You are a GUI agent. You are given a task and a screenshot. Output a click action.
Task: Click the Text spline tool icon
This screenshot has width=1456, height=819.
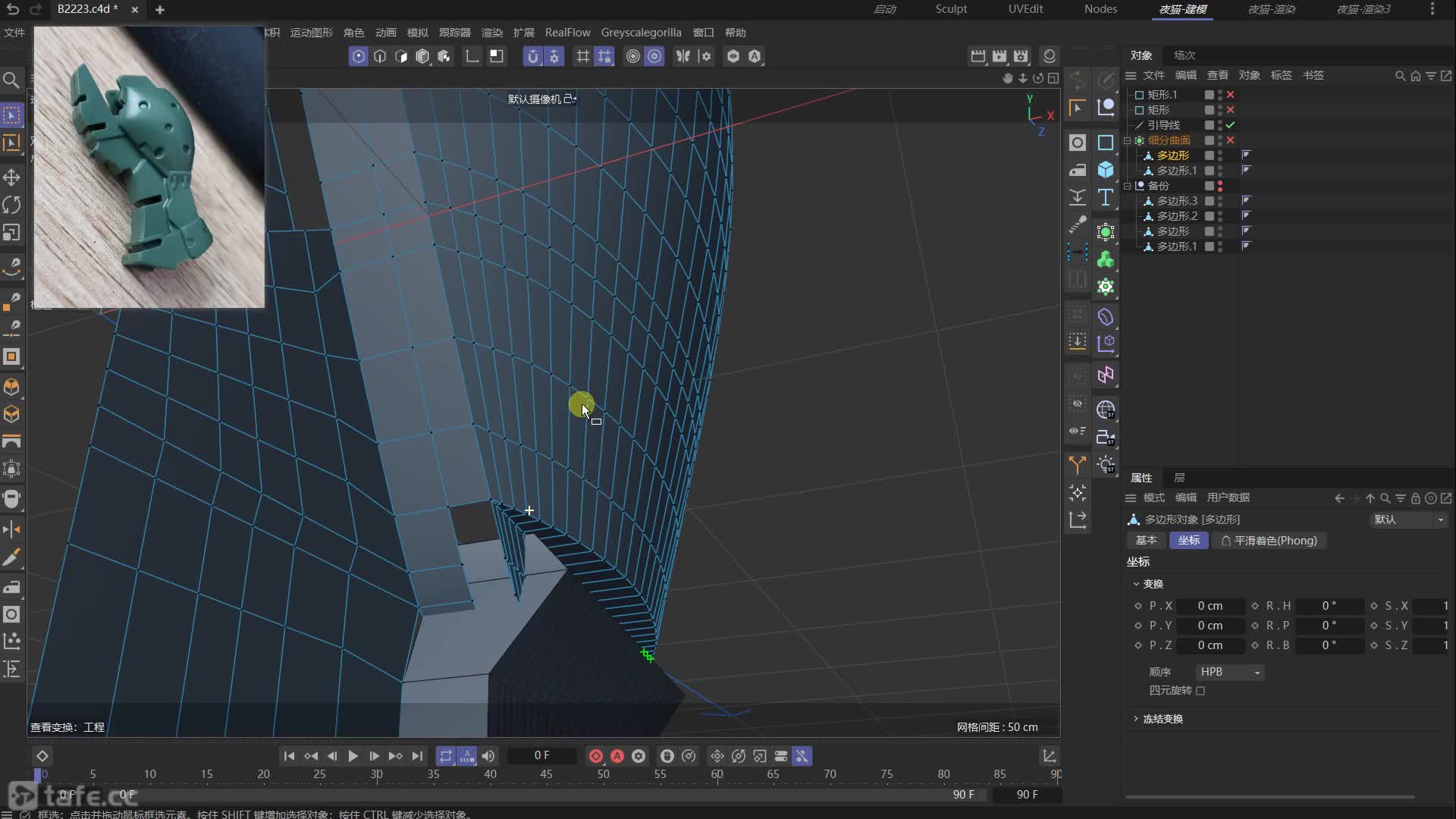[1106, 197]
